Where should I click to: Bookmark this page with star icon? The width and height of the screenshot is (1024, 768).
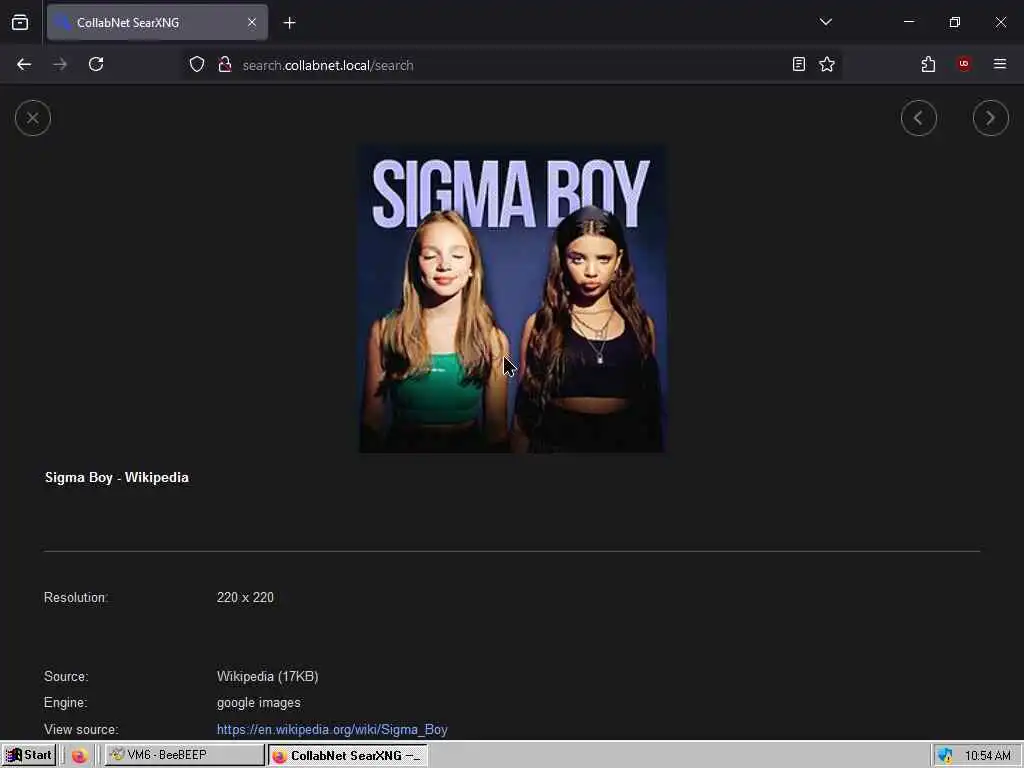tap(827, 65)
